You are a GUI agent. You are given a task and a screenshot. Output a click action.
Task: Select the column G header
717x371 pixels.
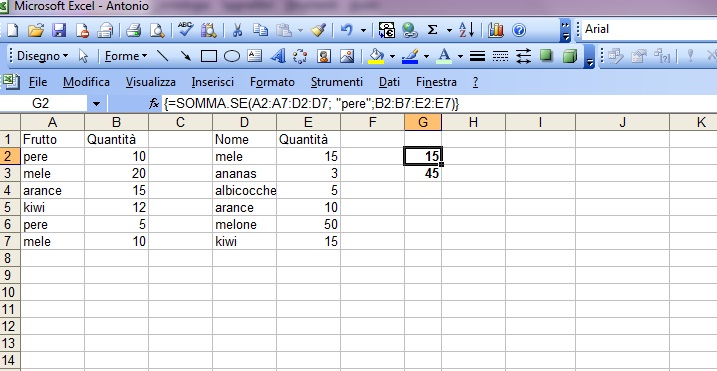point(423,122)
